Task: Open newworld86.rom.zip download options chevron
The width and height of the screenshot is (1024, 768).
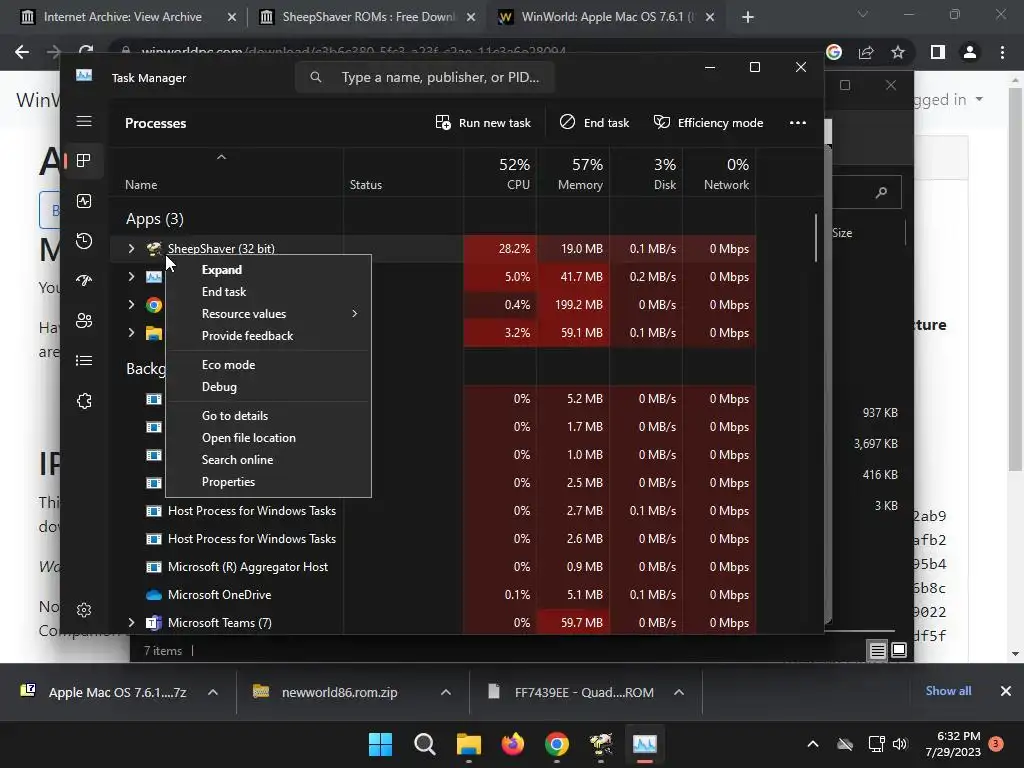Action: click(446, 692)
